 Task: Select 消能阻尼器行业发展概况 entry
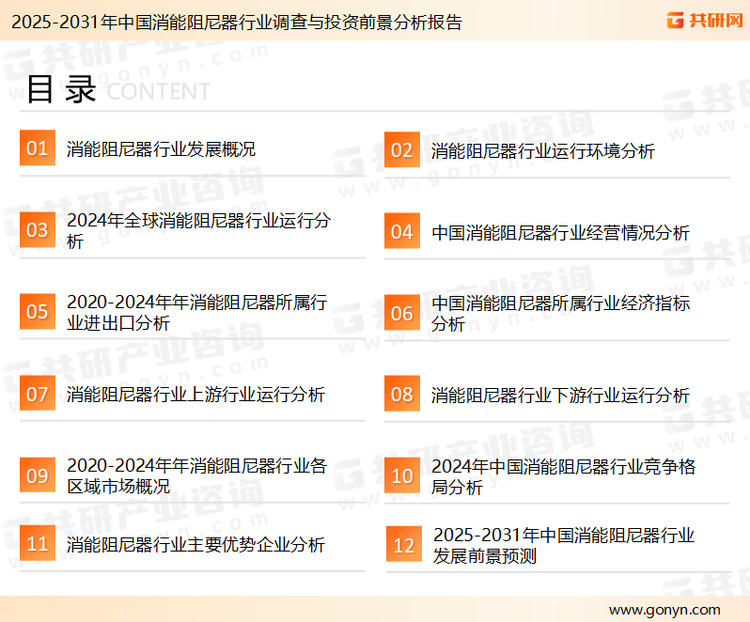[161, 149]
